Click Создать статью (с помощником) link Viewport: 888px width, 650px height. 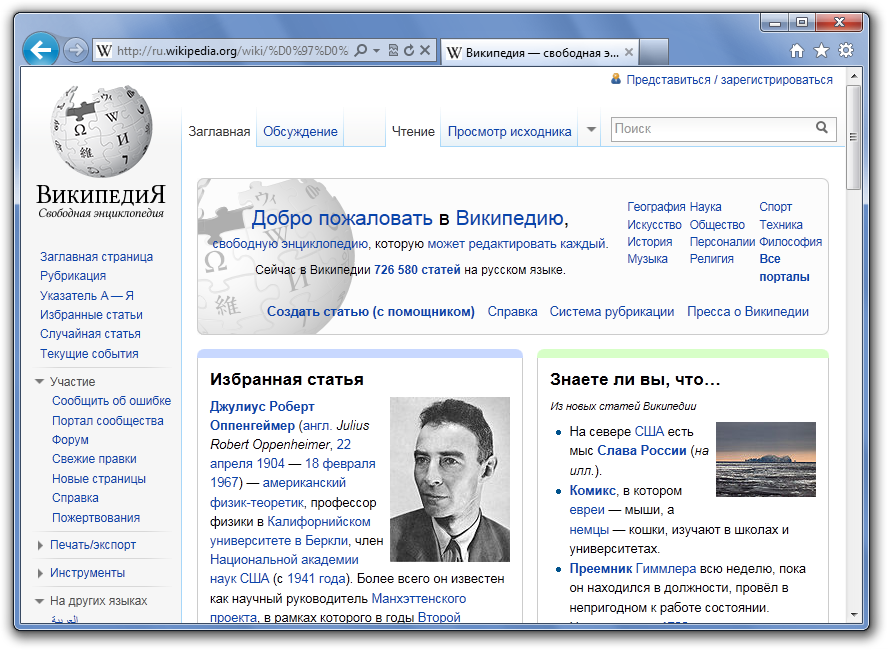point(371,311)
